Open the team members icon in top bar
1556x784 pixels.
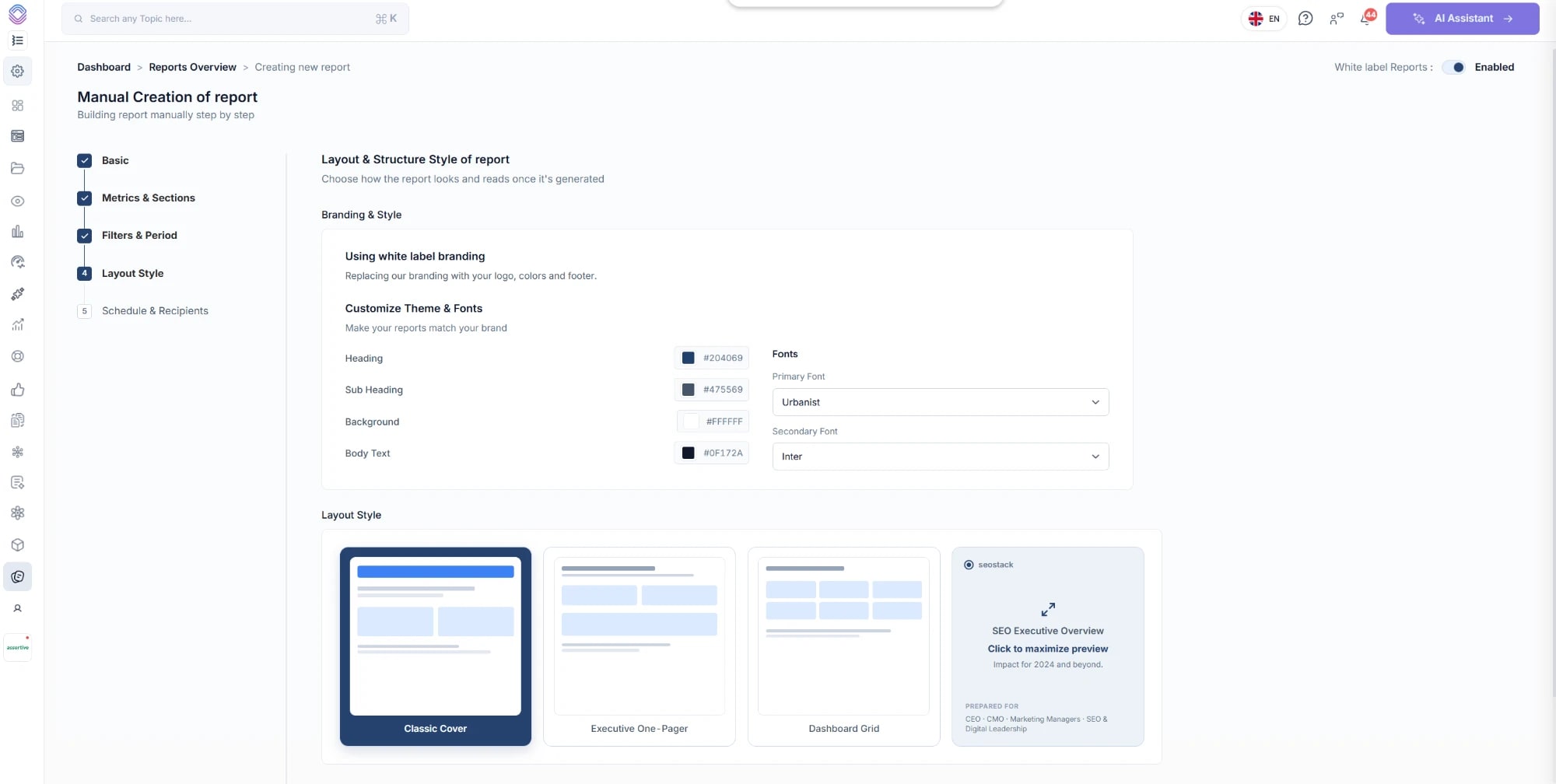click(x=1337, y=19)
